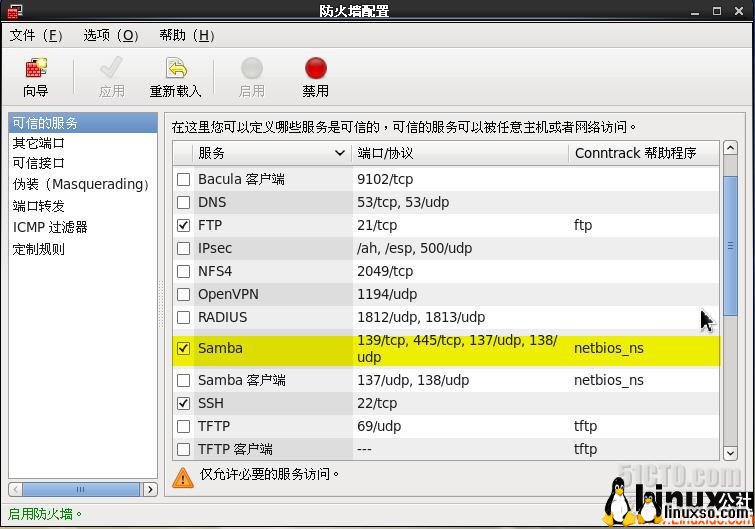Click the service list scroll-down arrow
This screenshot has width=755, height=529.
pyautogui.click(x=730, y=453)
